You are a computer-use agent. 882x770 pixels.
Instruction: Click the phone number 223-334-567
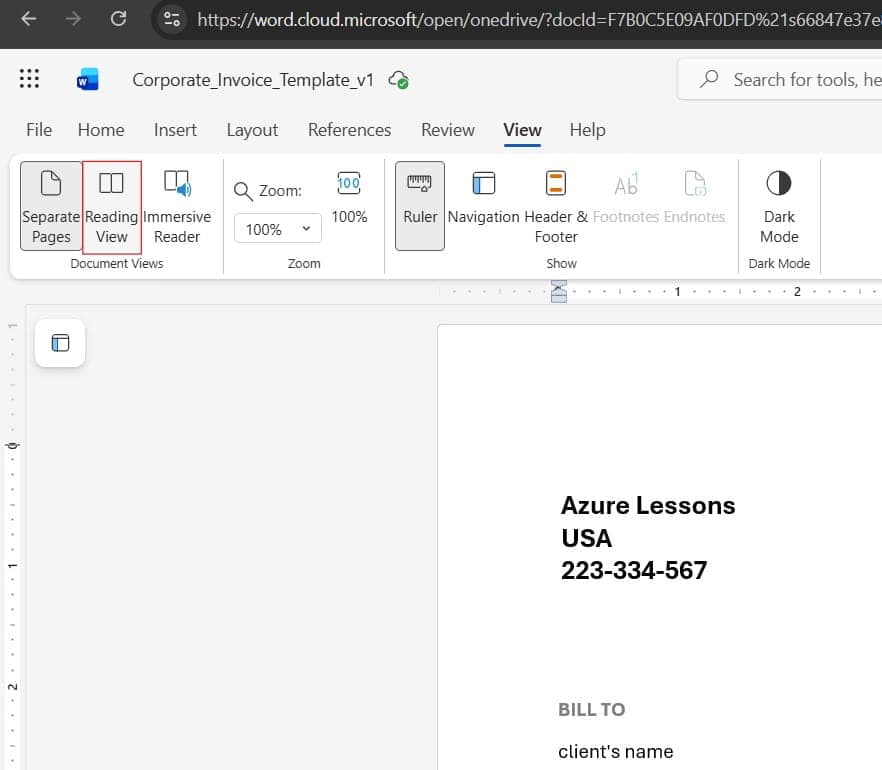[634, 570]
